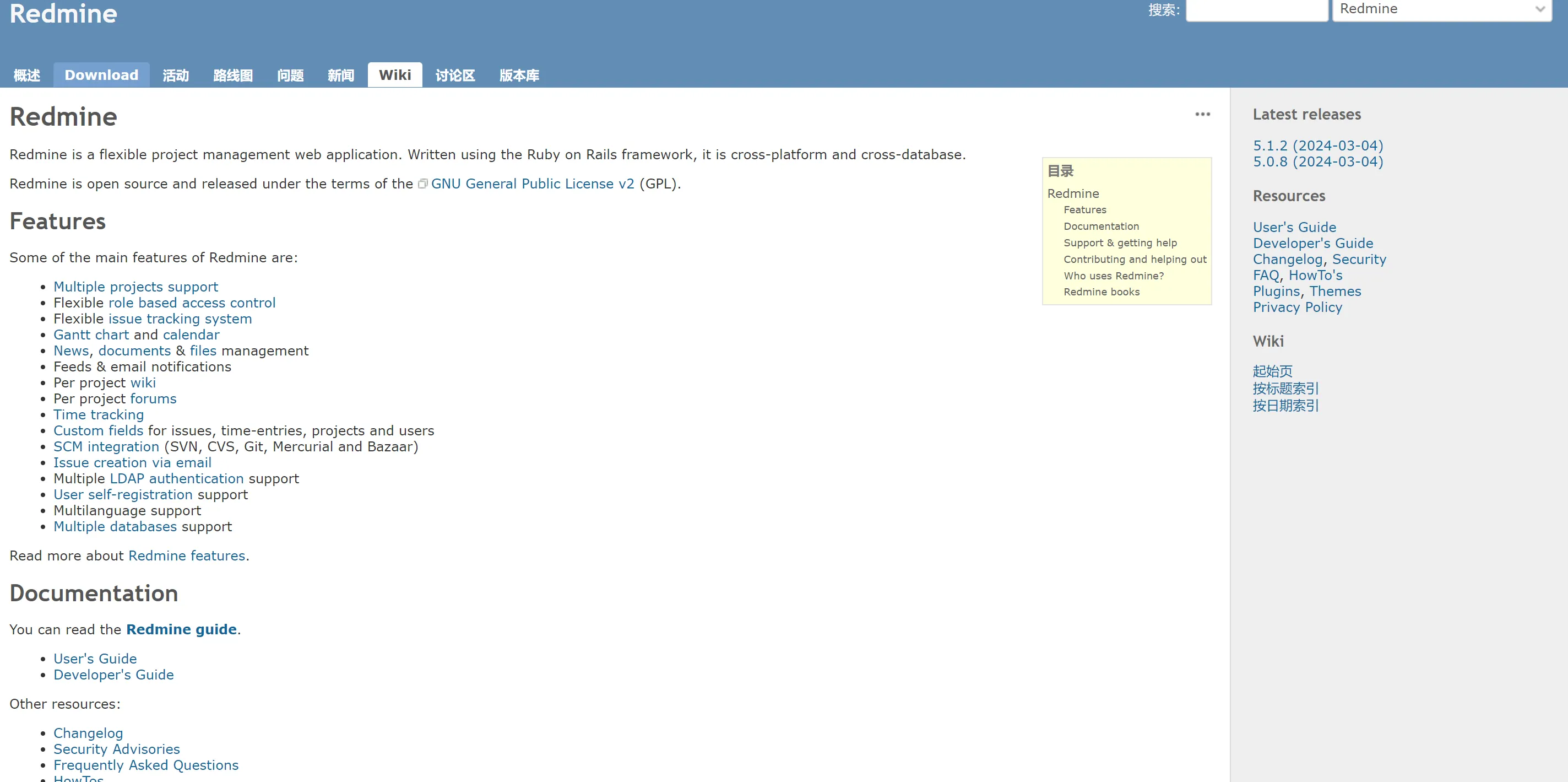Open the documents feature link
Image resolution: width=1568 pixels, height=782 pixels.
134,351
